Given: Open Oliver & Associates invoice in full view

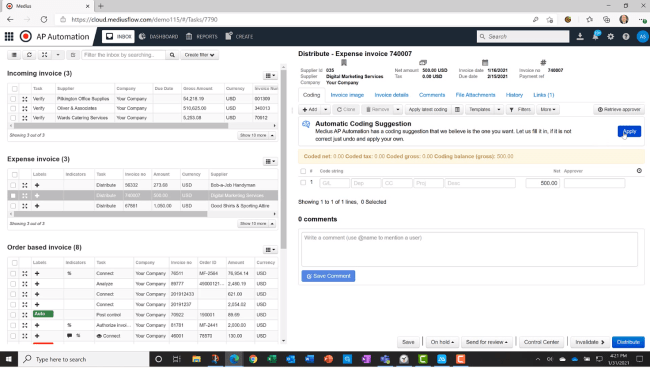Looking at the screenshot, I should [x=25, y=108].
